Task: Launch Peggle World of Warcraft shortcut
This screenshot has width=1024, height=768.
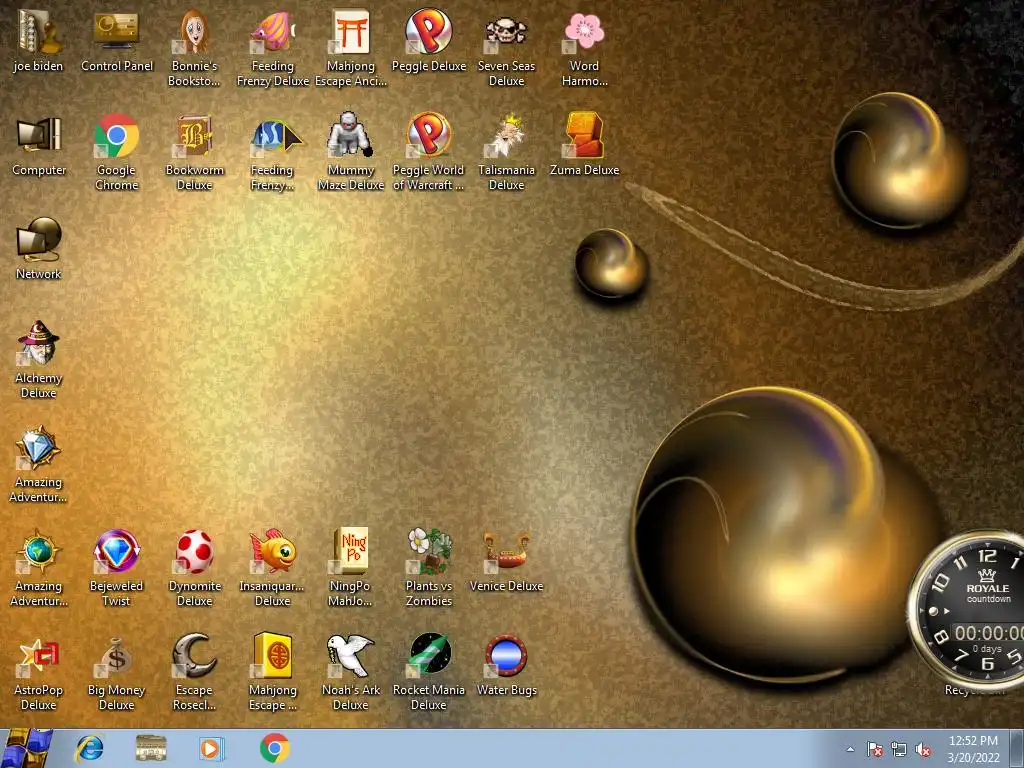Action: coord(428,153)
